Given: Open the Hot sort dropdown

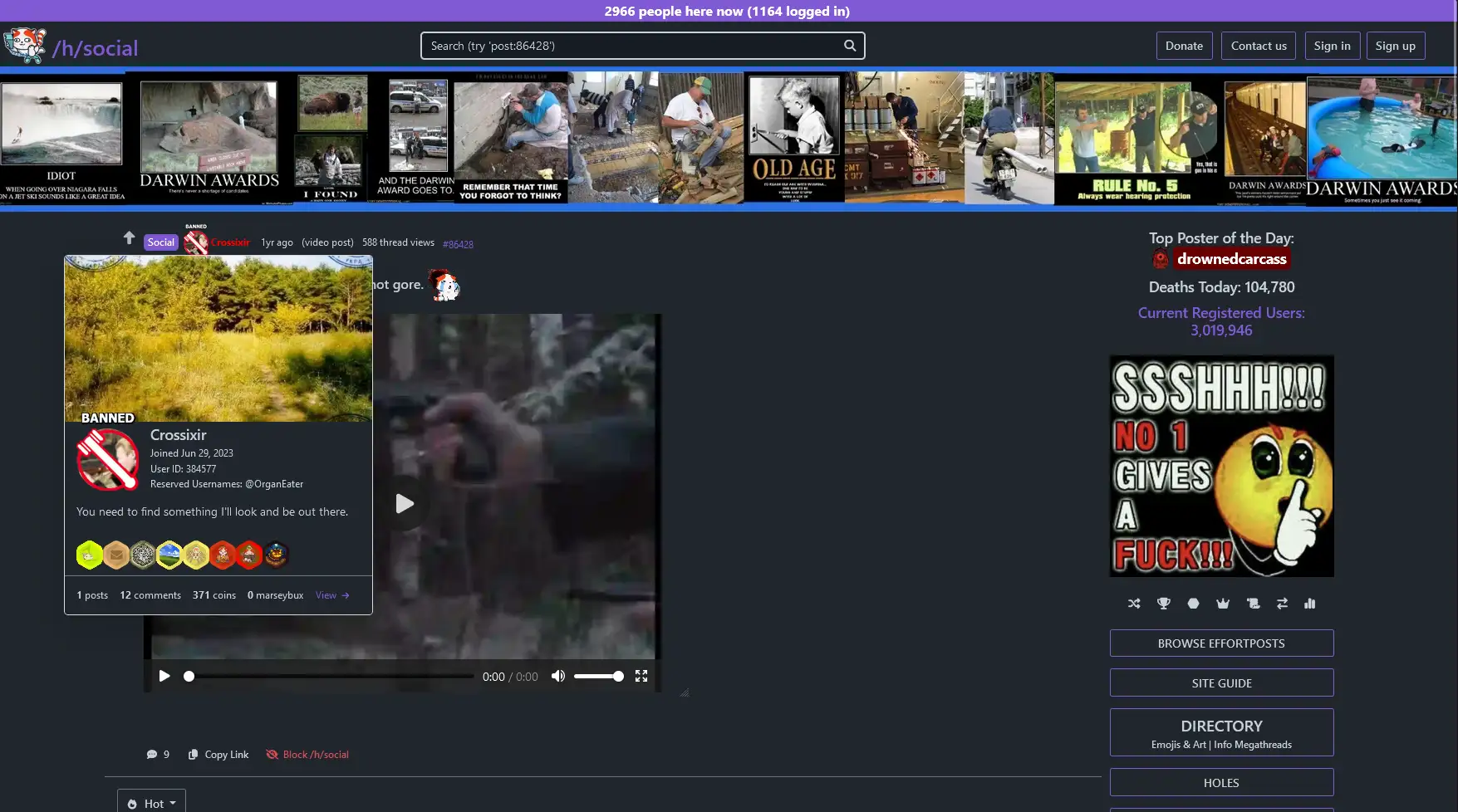Looking at the screenshot, I should coord(151,803).
